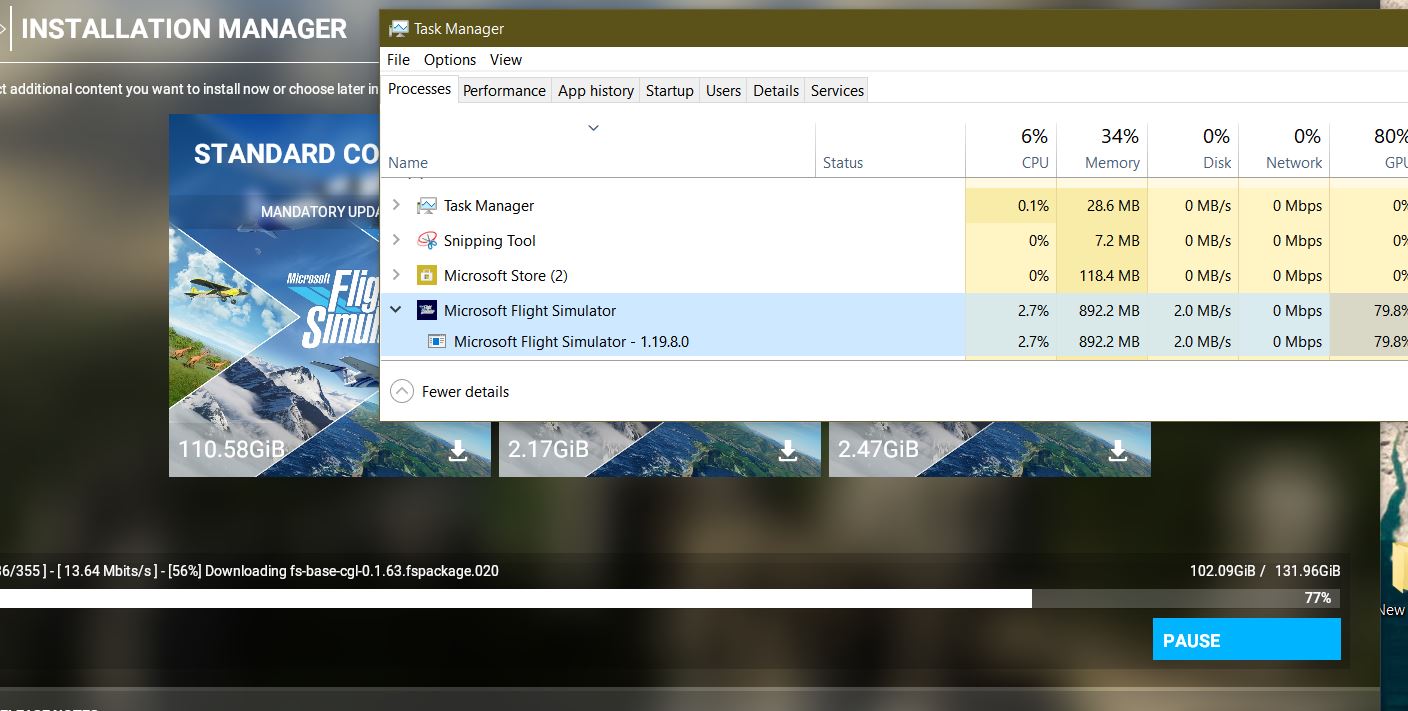Sort by Memory column header
Viewport: 1408px width, 711px height.
click(x=1102, y=150)
